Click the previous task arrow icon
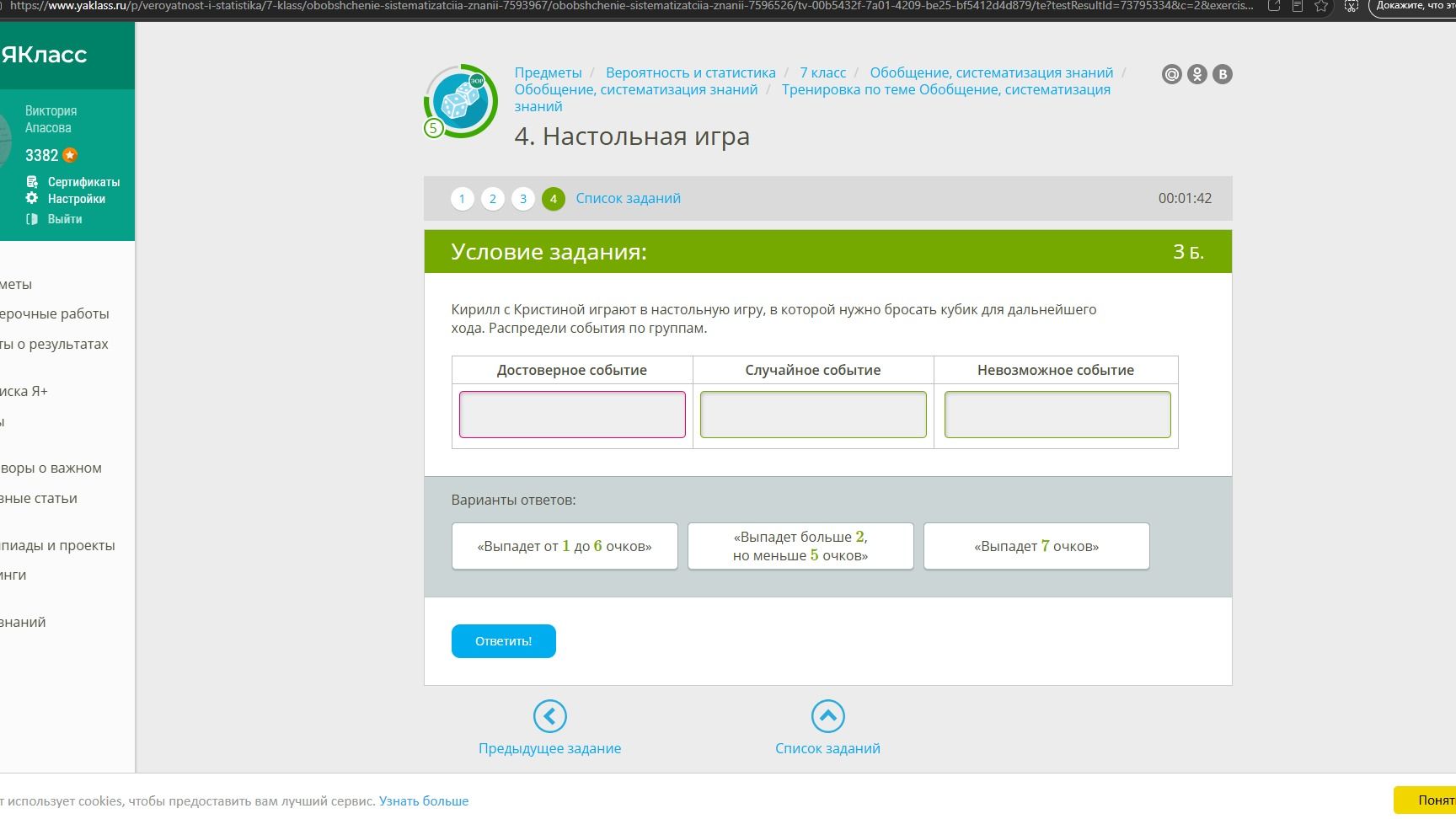This screenshot has height=819, width=1456. pyautogui.click(x=549, y=716)
